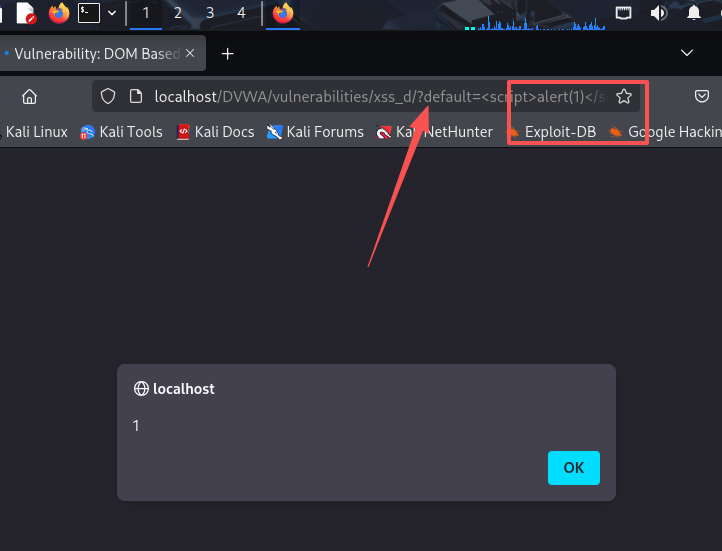The image size is (722, 551).
Task: Switch to workspace 3
Action: click(210, 13)
